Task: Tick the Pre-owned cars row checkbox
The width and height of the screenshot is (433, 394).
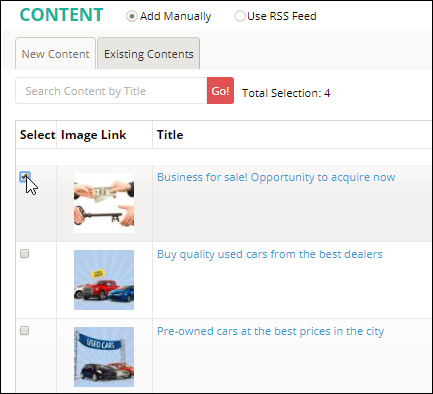Action: pyautogui.click(x=24, y=331)
